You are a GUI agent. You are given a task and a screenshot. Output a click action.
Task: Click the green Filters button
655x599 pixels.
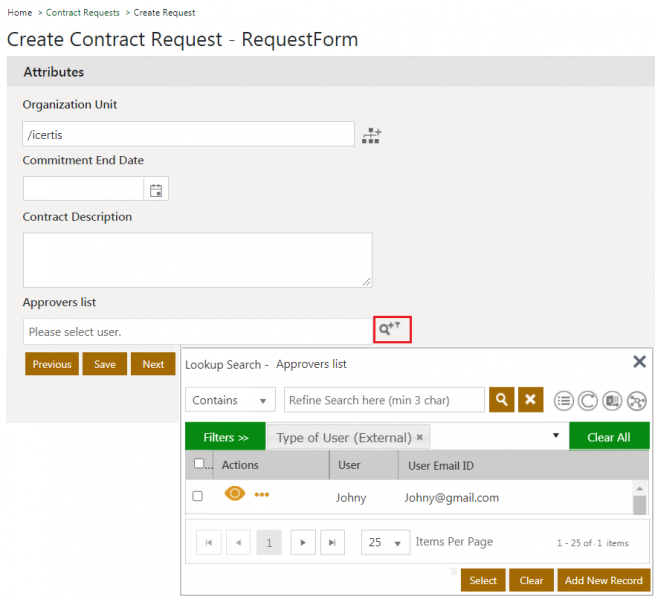pos(225,437)
